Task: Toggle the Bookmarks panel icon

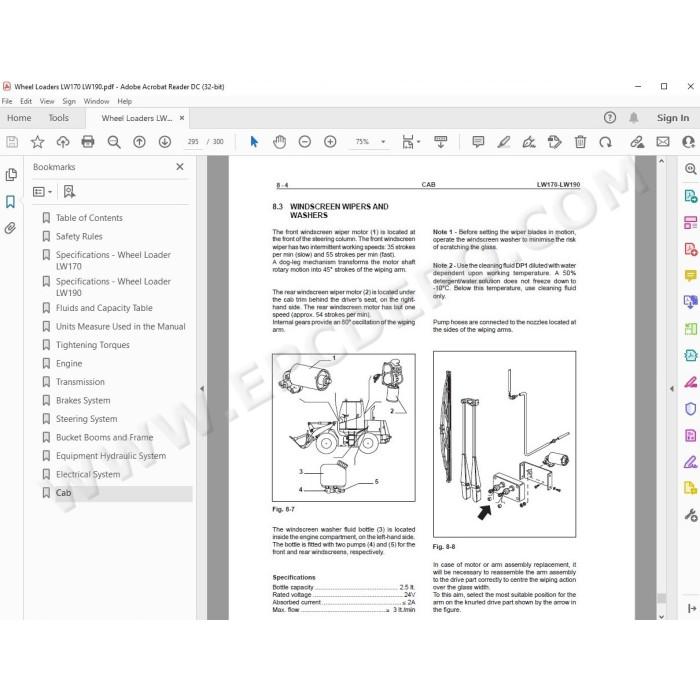Action: (x=10, y=202)
